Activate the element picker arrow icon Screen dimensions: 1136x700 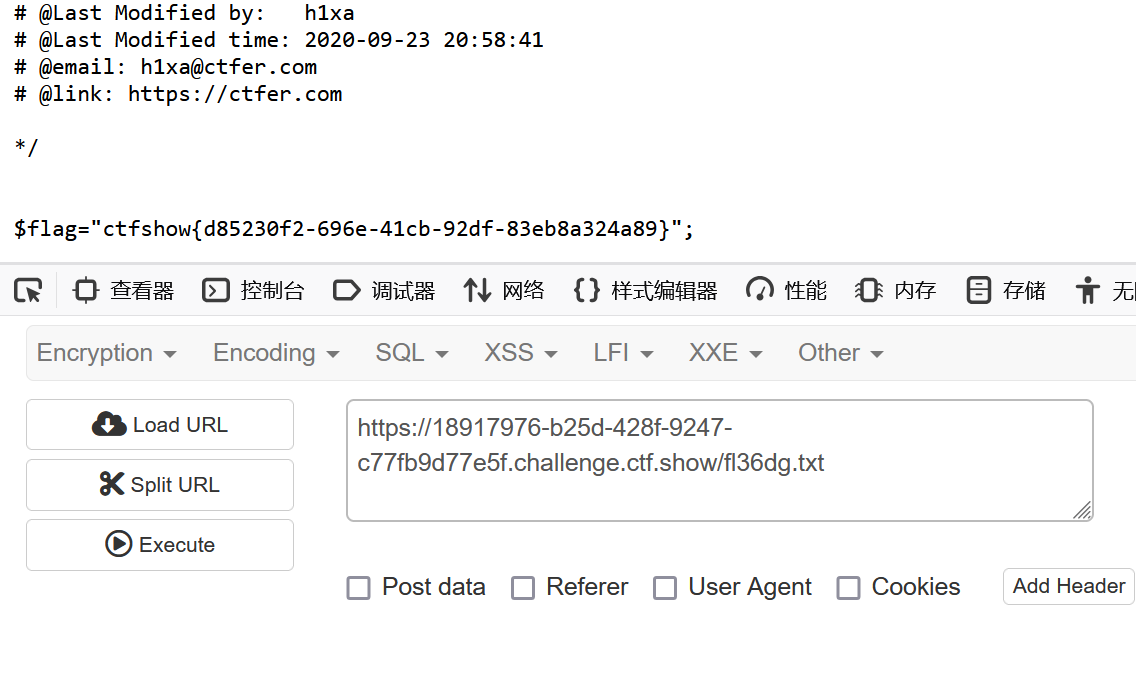point(28,291)
